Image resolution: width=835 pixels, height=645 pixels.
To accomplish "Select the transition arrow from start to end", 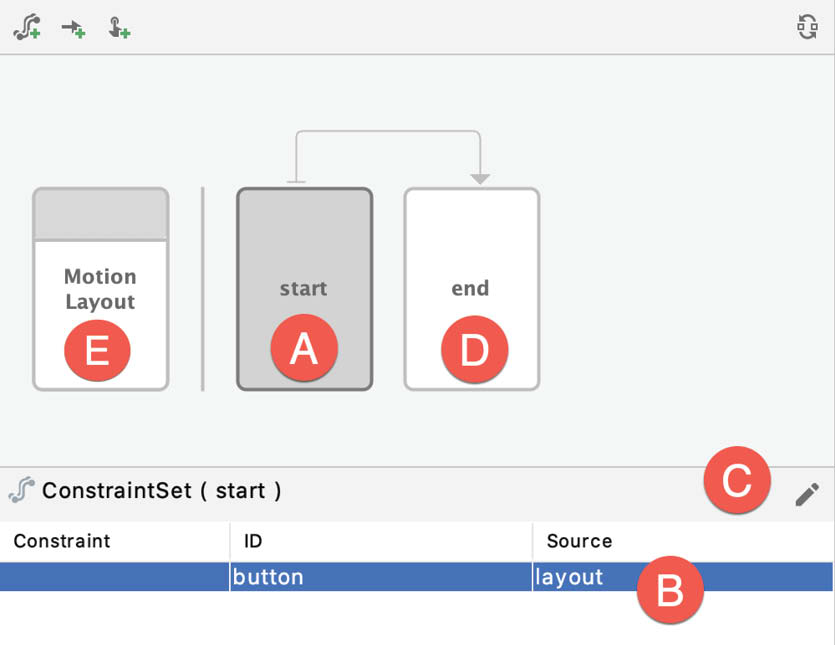I will [388, 131].
